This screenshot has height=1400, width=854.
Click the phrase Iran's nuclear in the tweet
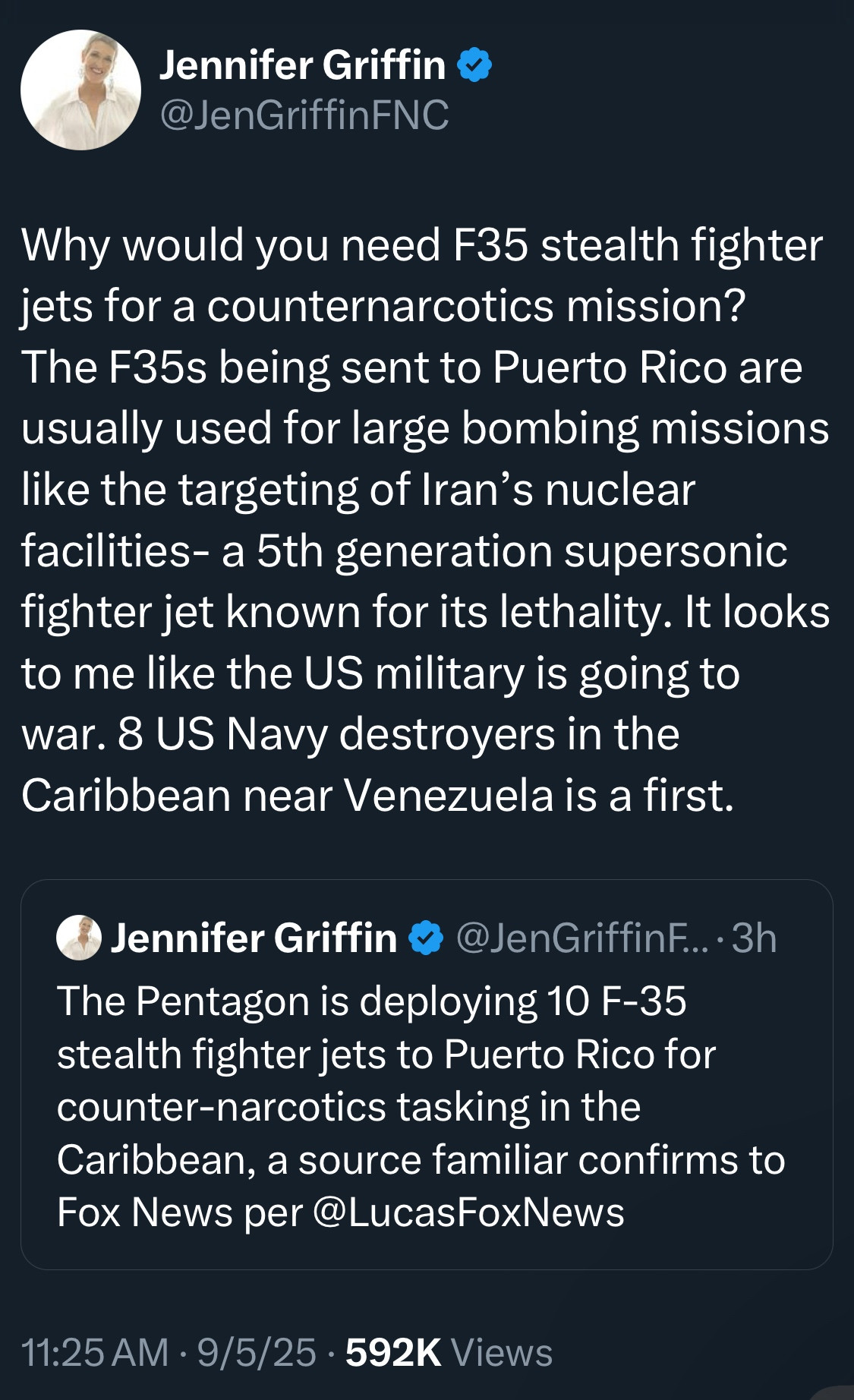click(x=558, y=490)
